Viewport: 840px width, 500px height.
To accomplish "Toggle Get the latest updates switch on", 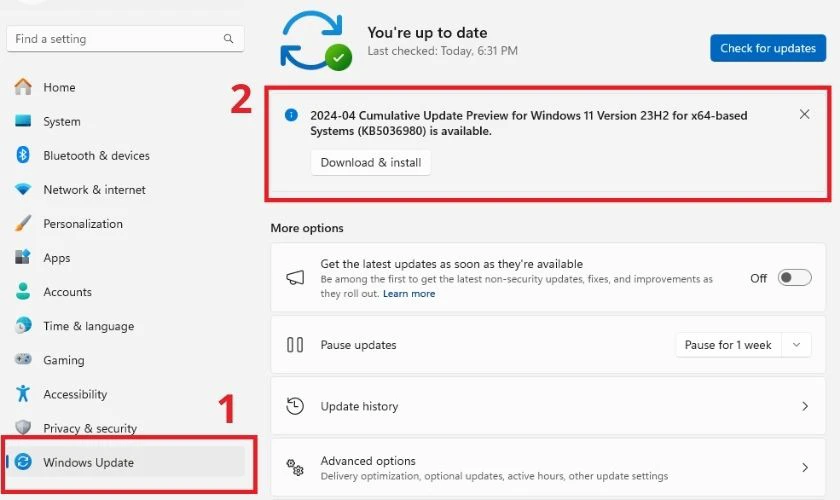I will pos(794,278).
